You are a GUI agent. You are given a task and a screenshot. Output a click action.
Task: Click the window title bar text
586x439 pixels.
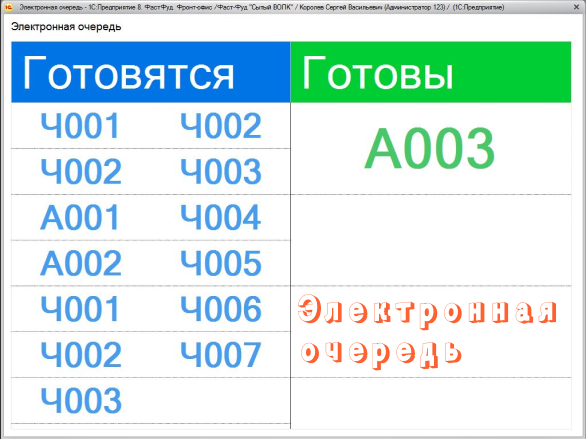pos(262,7)
